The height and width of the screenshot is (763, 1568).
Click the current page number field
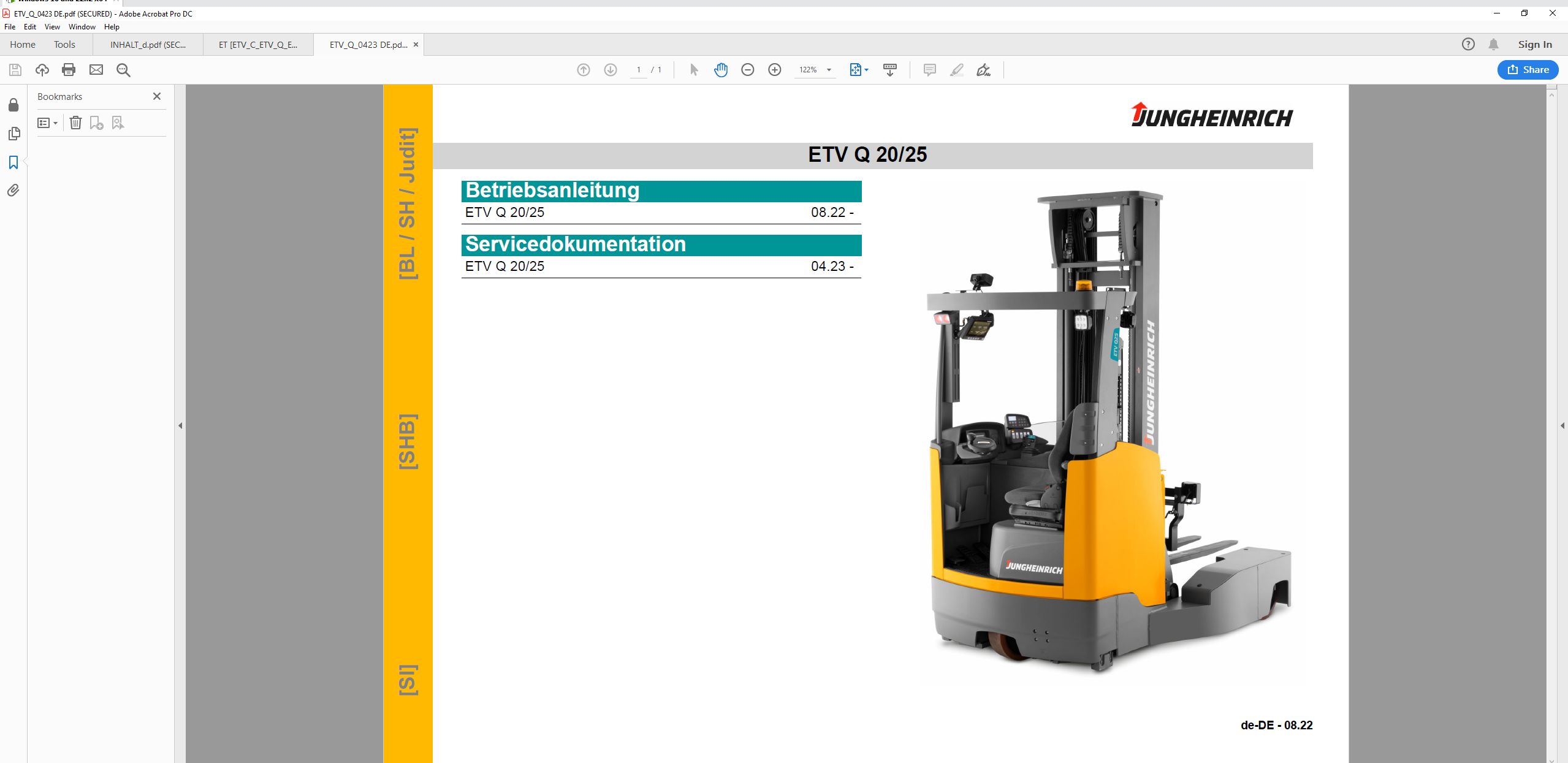638,70
